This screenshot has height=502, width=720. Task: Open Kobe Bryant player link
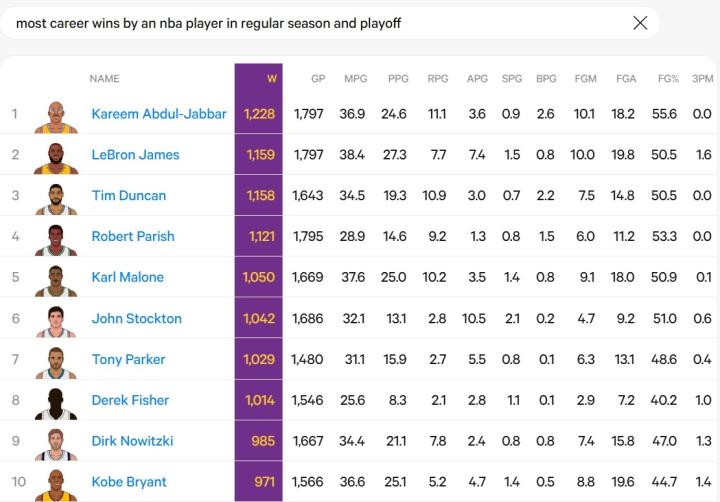[129, 482]
